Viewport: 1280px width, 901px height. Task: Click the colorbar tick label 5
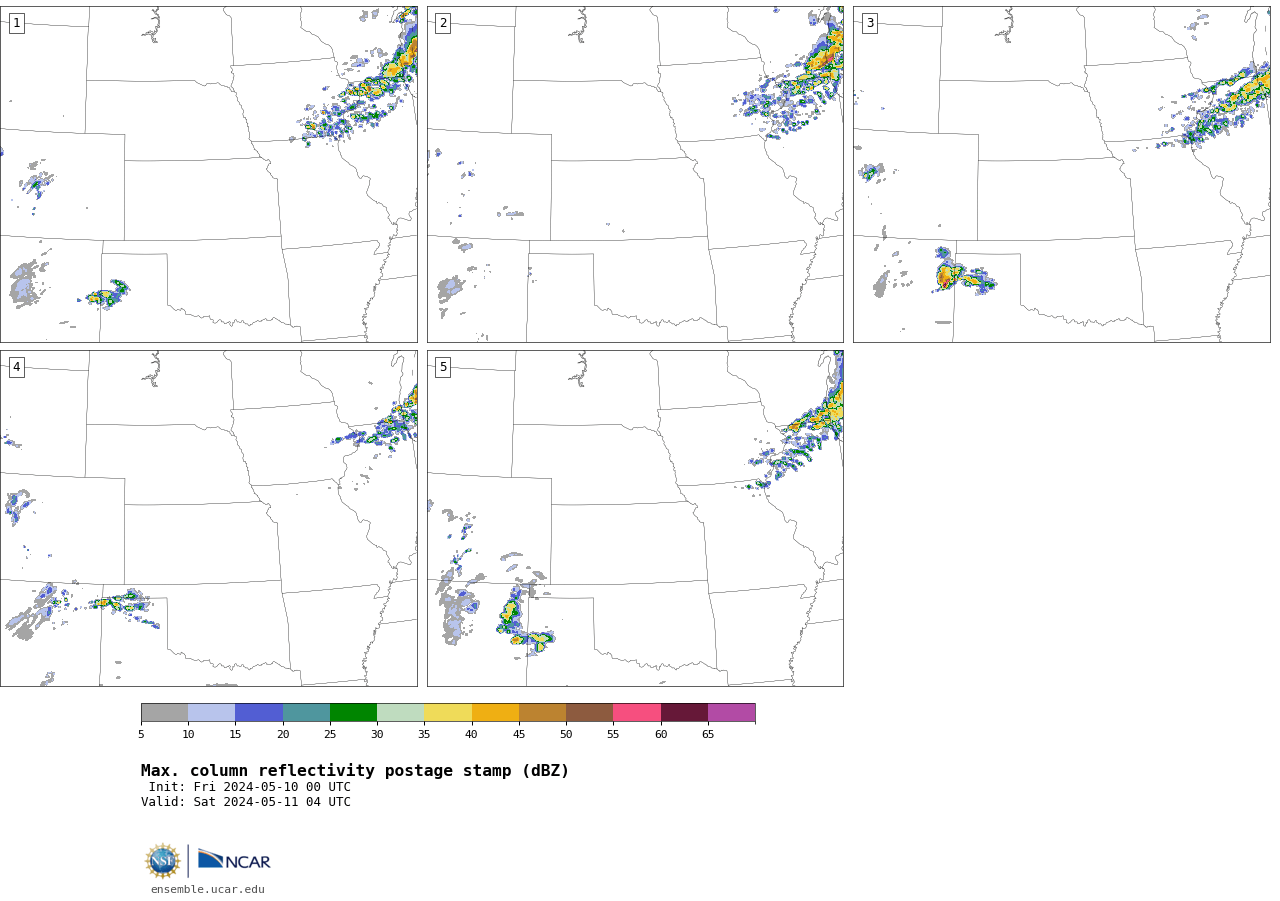coord(141,735)
